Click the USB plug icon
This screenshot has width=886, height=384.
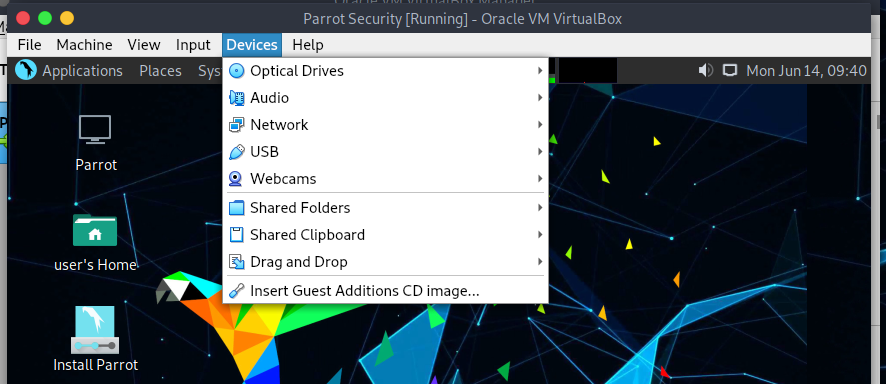(236, 152)
